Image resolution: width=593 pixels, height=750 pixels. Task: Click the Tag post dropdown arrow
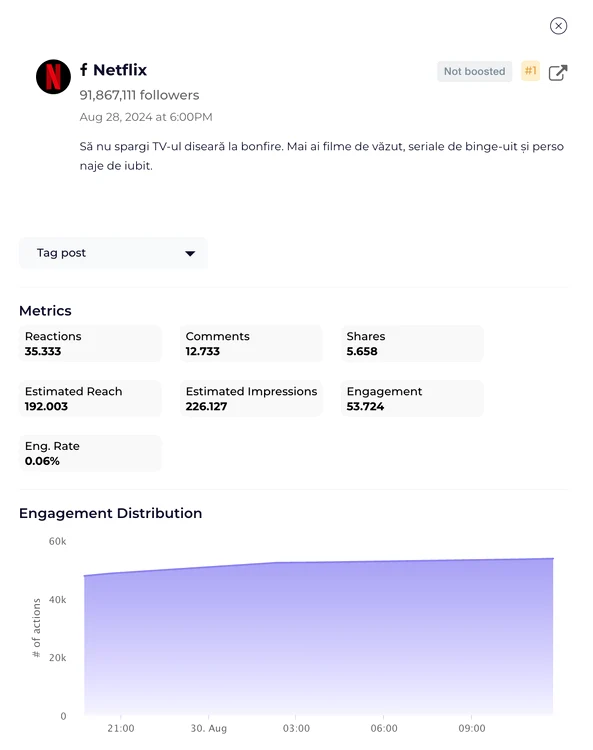point(190,254)
